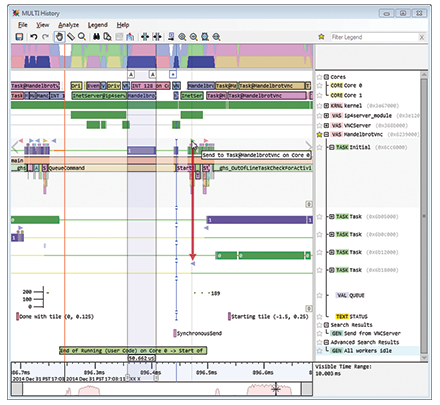Click the bookmark-jump toolbar icon

click(171, 37)
